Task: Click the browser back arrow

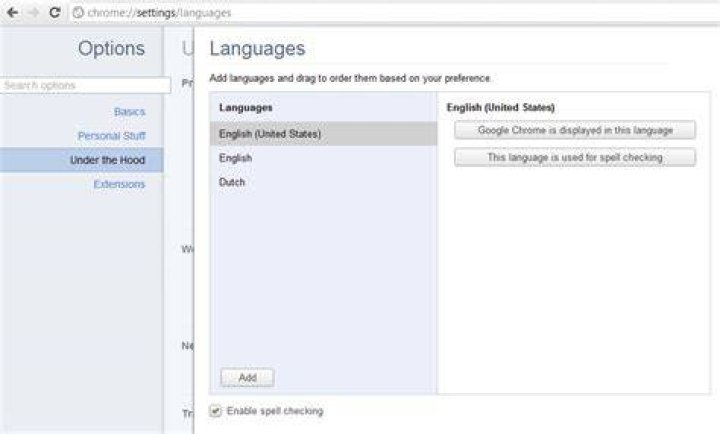Action: point(12,12)
